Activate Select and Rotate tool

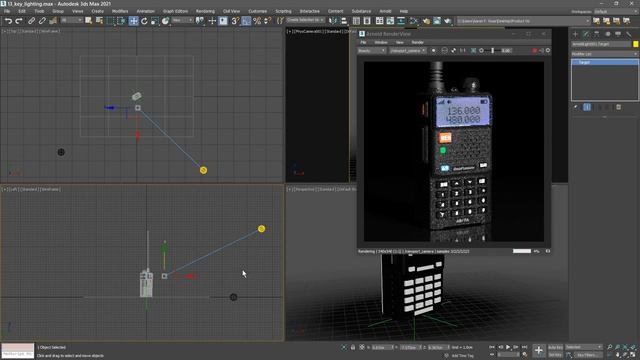[144, 21]
